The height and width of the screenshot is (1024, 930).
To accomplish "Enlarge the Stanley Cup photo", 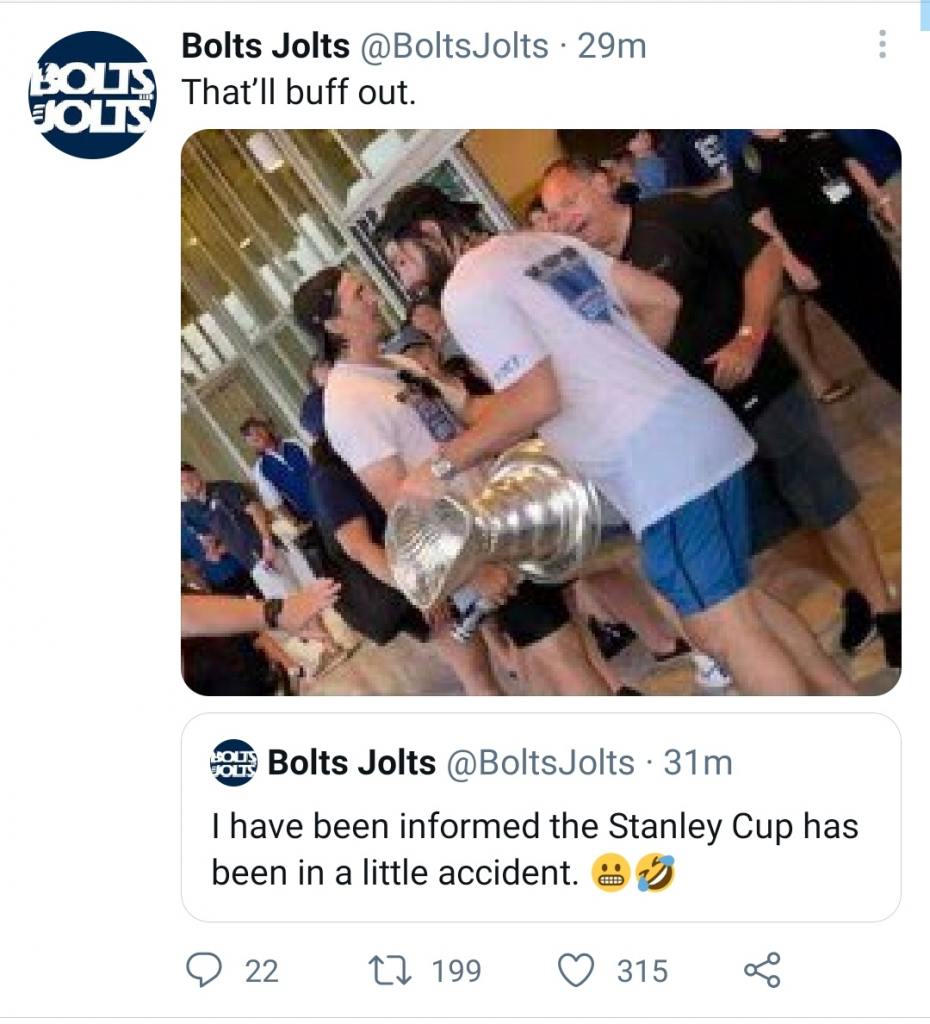I will pyautogui.click(x=540, y=412).
